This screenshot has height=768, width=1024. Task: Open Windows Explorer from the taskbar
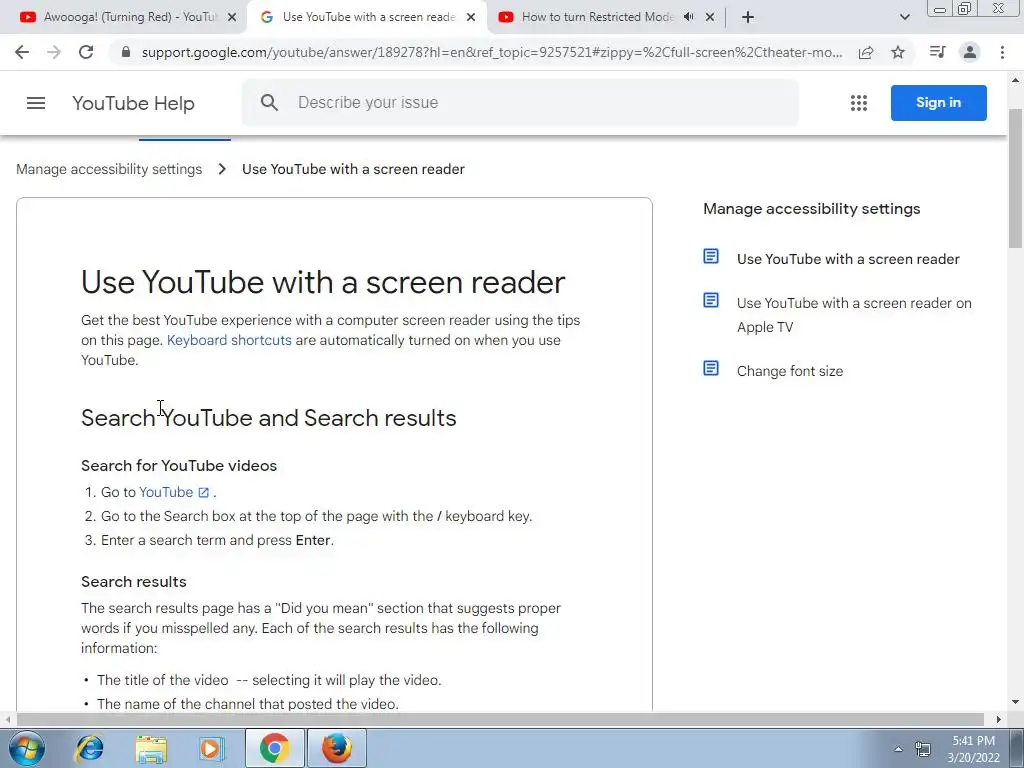[152, 748]
